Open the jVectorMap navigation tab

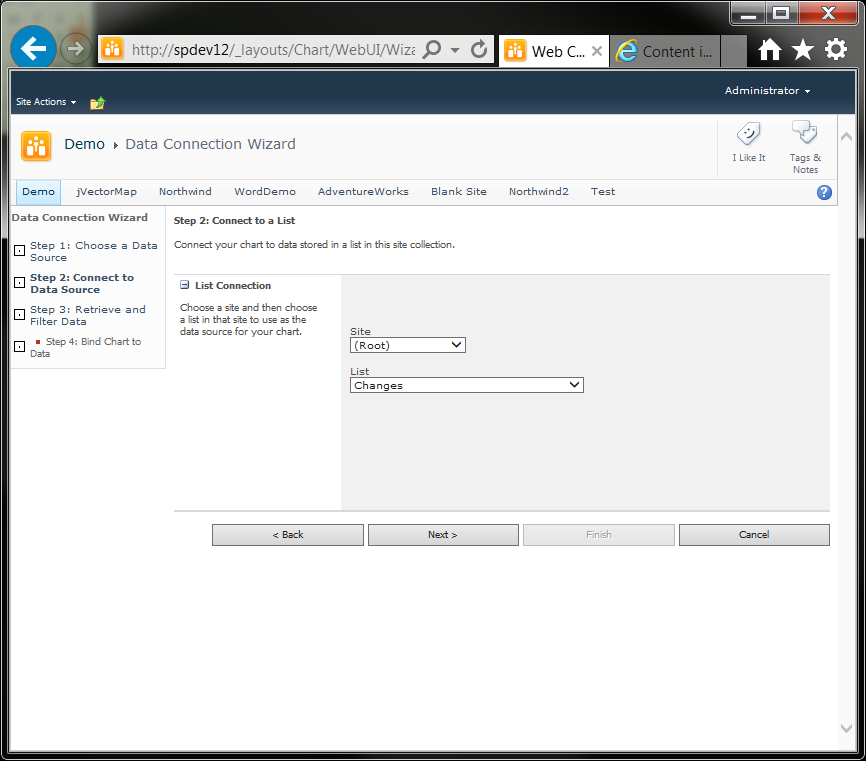107,192
